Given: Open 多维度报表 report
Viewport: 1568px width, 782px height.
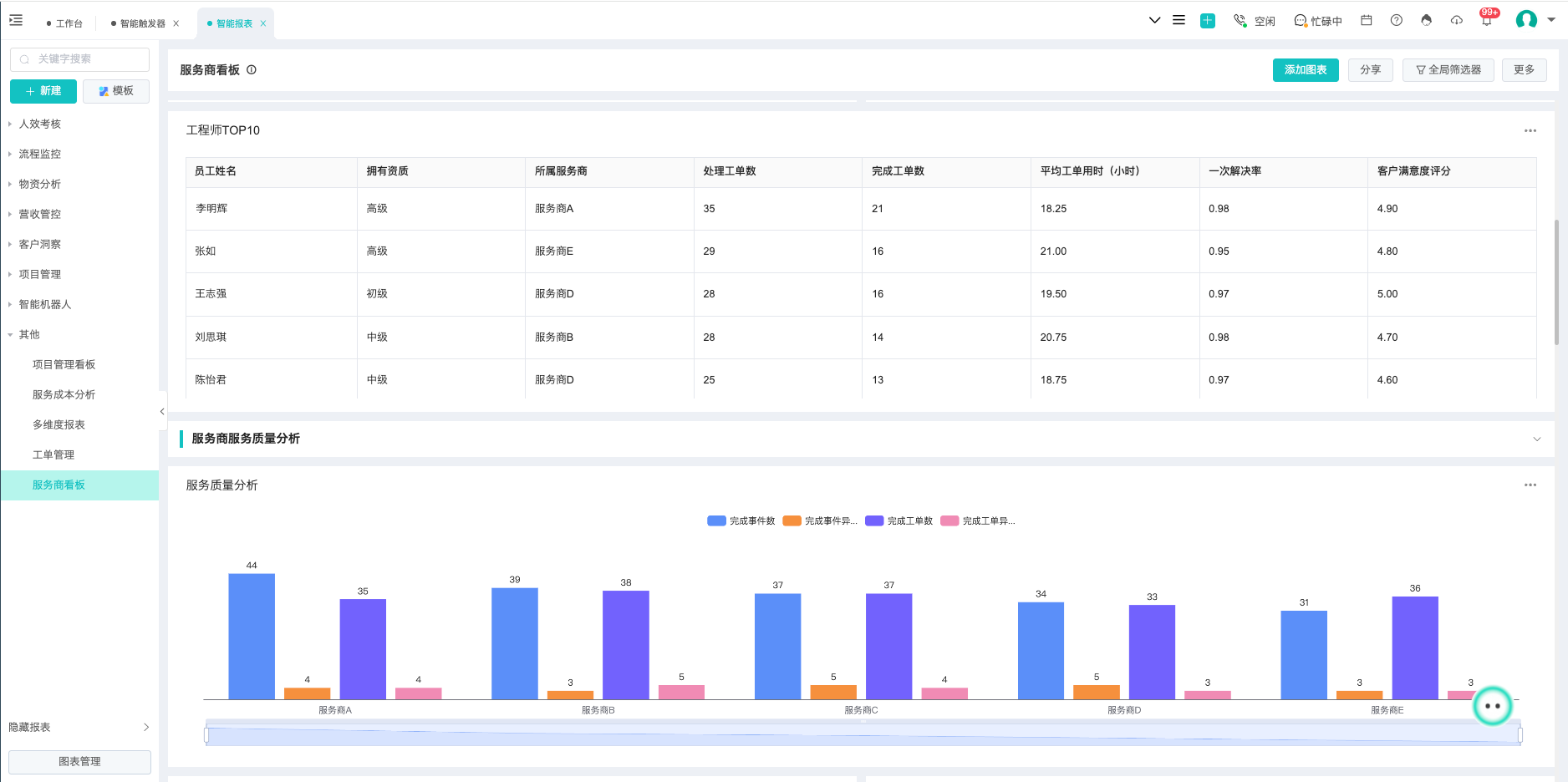Looking at the screenshot, I should coord(59,424).
